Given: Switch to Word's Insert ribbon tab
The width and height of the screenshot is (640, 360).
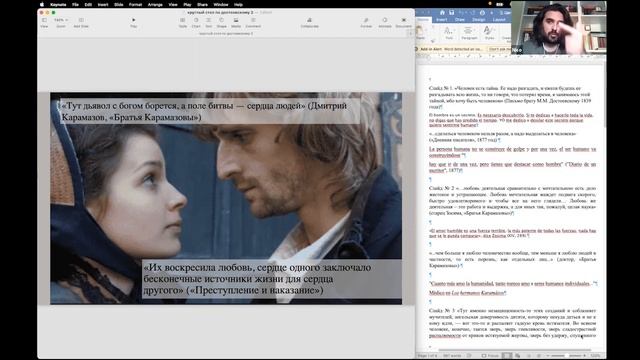Looking at the screenshot, I should point(442,20).
